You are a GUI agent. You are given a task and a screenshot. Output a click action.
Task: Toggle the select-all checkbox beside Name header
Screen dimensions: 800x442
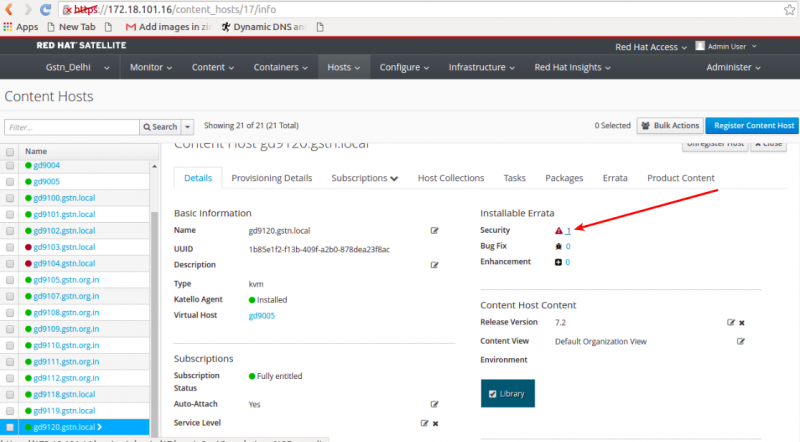[10, 152]
